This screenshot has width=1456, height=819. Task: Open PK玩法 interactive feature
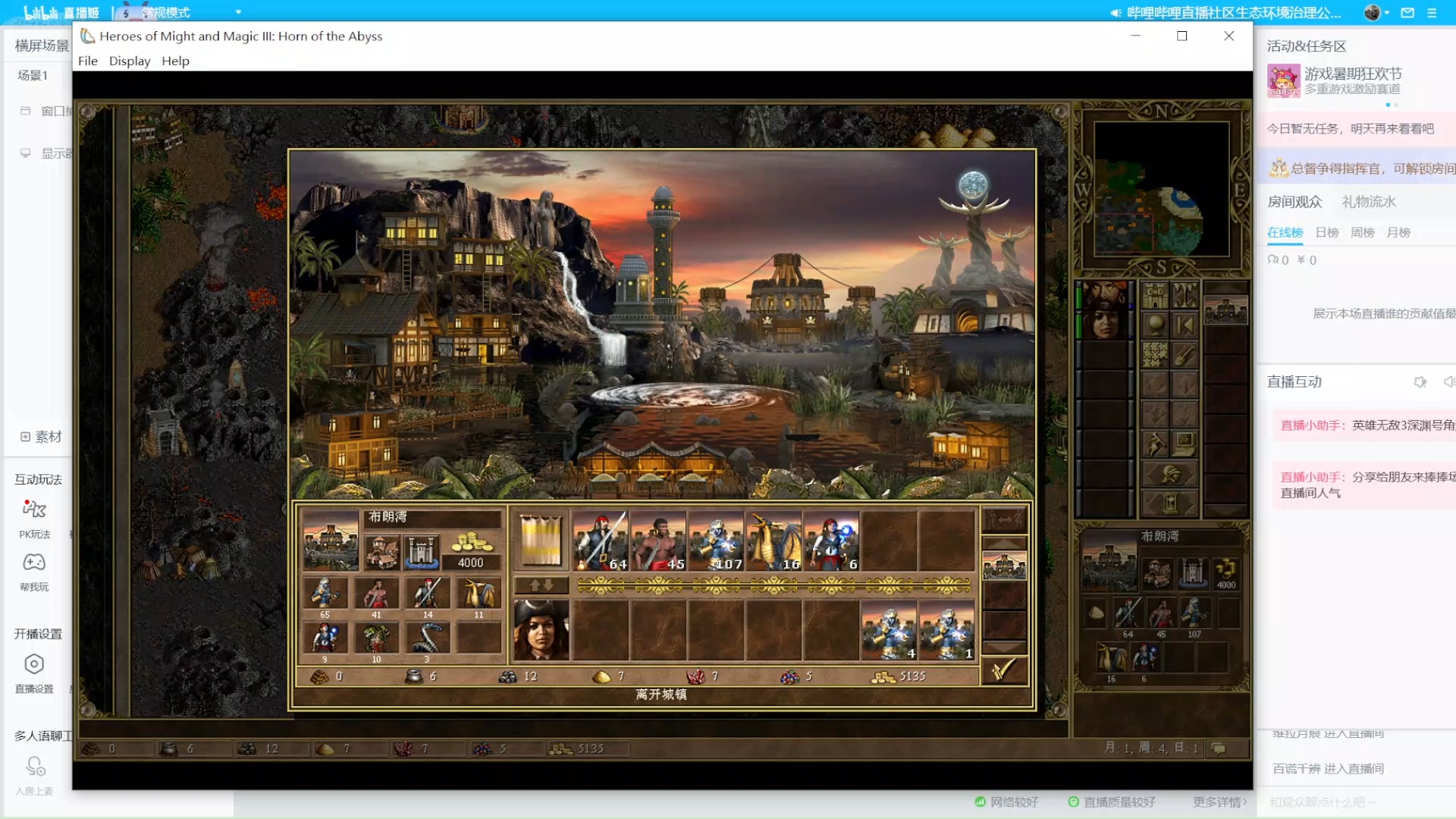point(34,519)
